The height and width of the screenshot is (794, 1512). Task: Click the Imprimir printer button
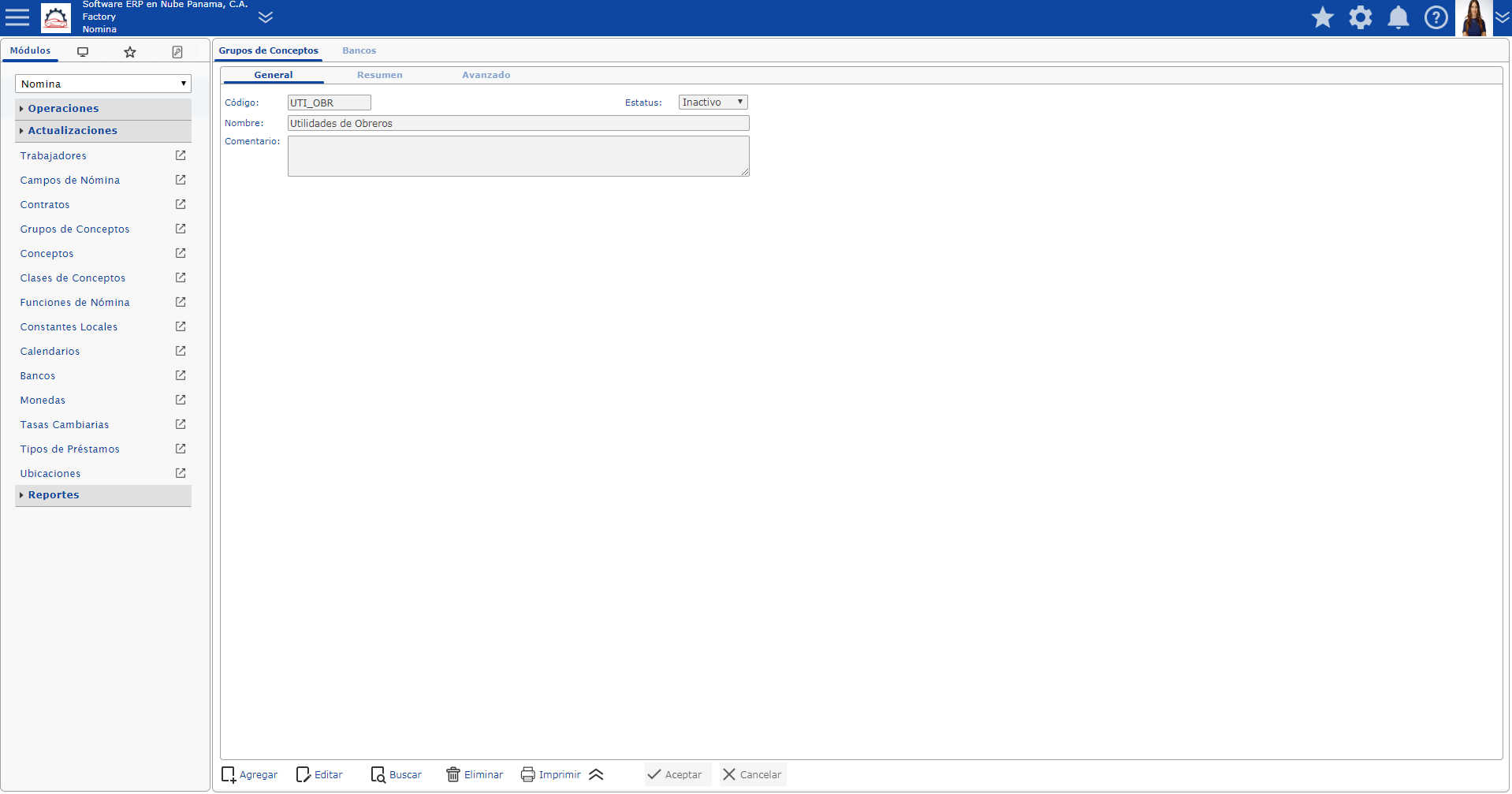pos(551,774)
